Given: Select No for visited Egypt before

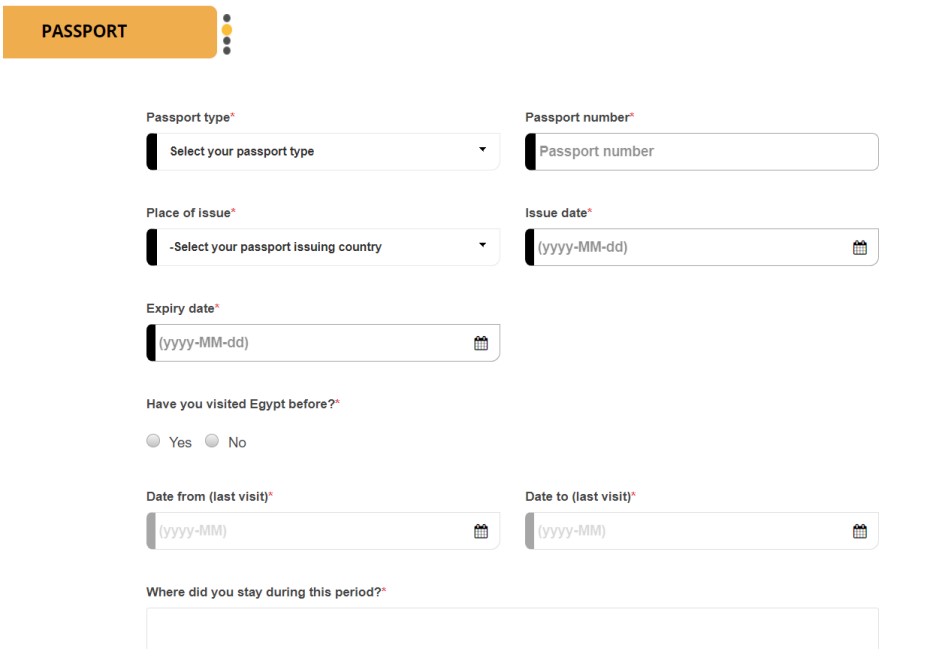Looking at the screenshot, I should [x=212, y=441].
